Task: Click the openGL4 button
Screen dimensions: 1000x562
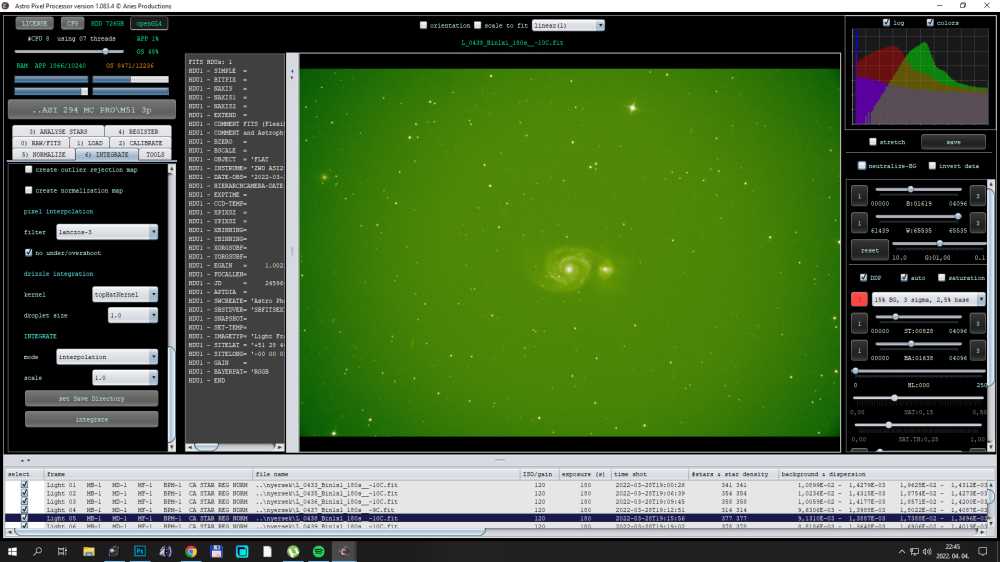Action: (x=149, y=24)
